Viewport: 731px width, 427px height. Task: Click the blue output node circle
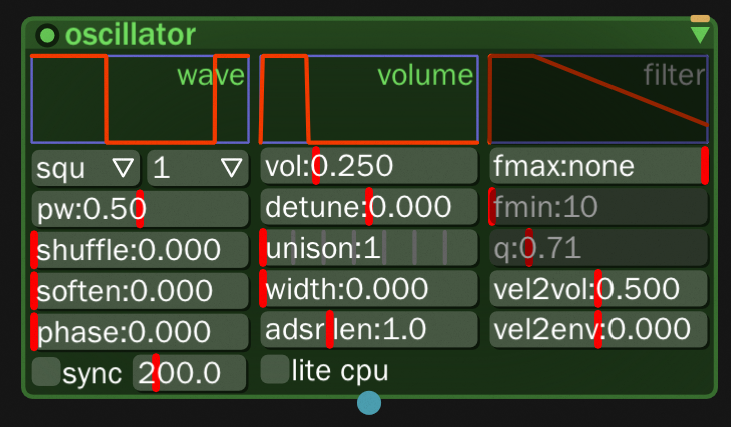point(369,403)
